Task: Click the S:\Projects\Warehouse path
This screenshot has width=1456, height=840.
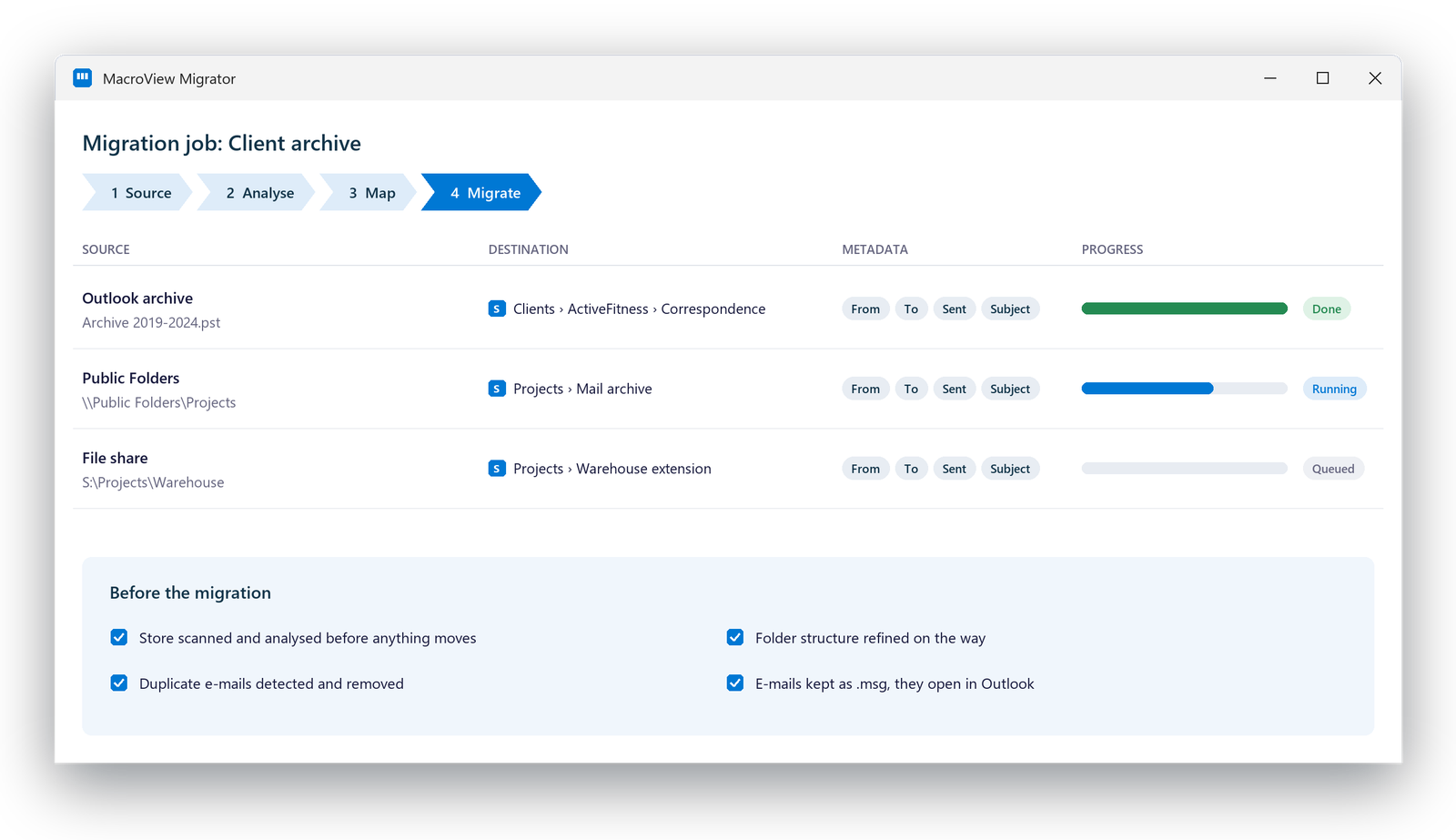Action: 153,482
